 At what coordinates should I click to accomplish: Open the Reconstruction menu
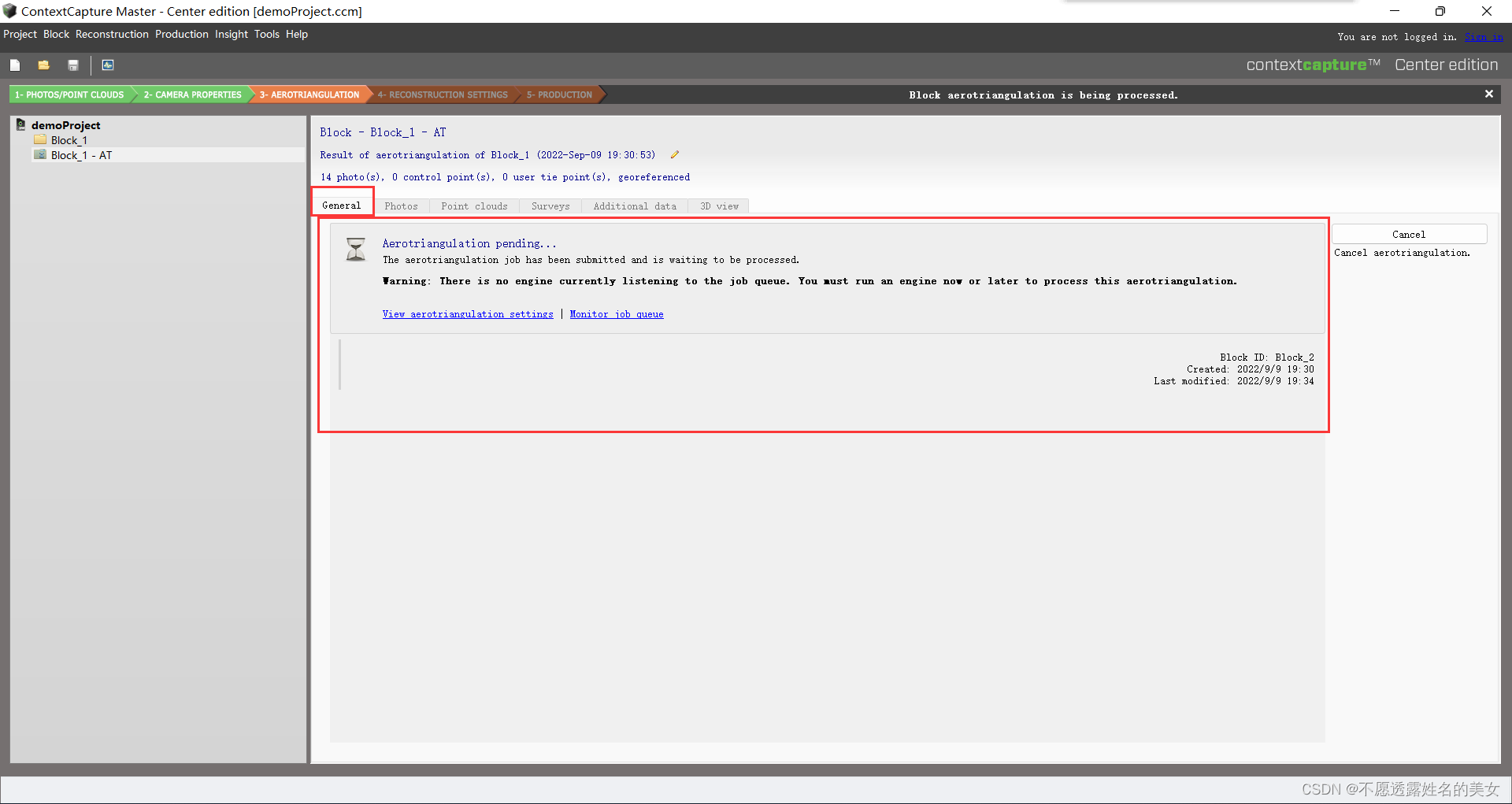click(112, 35)
